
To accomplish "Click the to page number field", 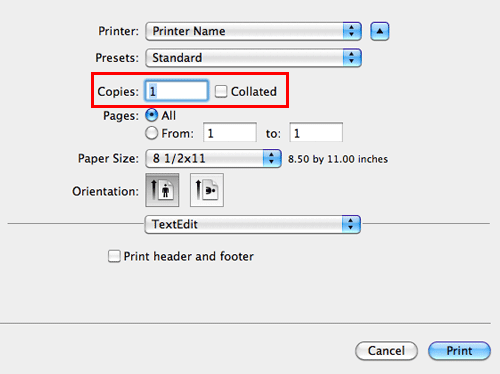I will [x=316, y=133].
